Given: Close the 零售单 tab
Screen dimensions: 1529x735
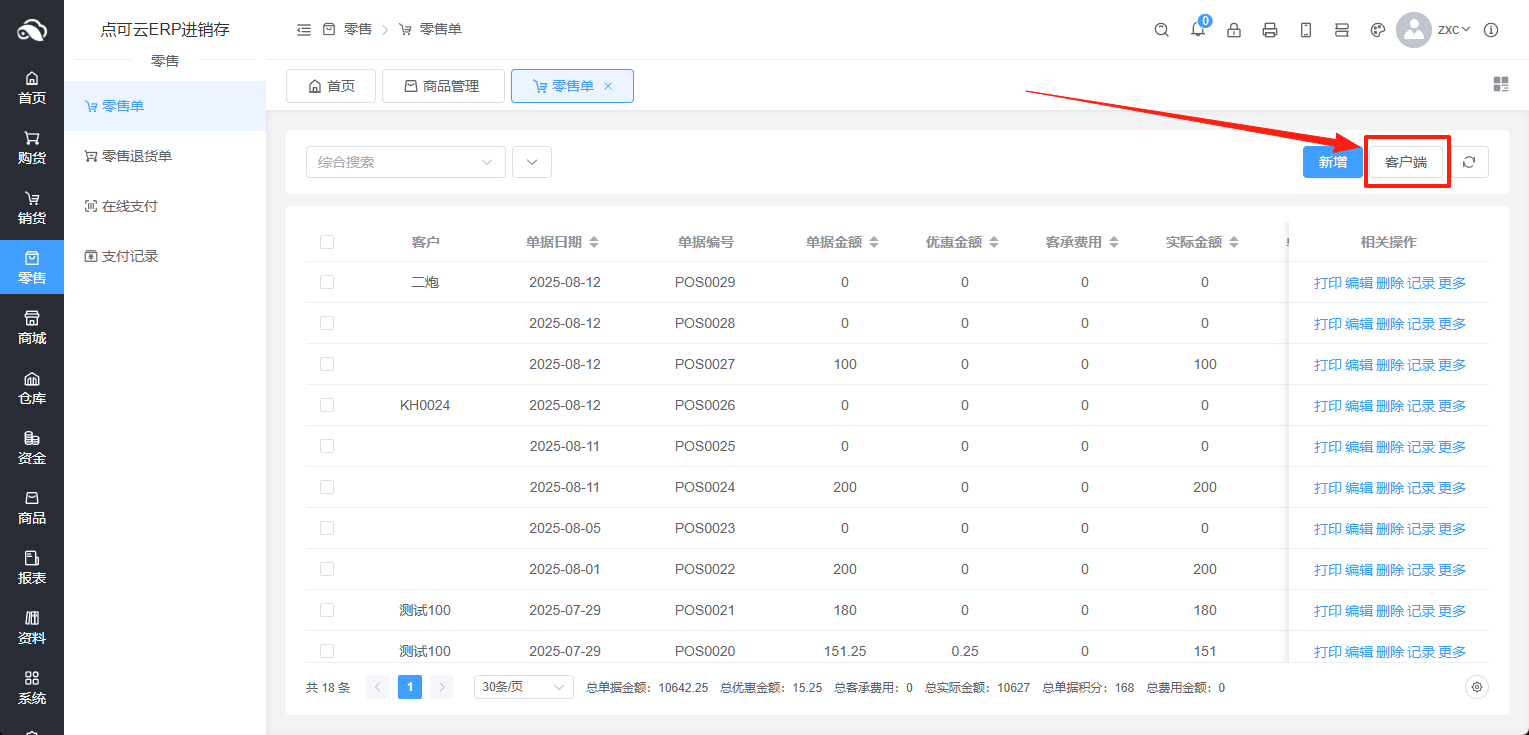Looking at the screenshot, I should tap(608, 87).
